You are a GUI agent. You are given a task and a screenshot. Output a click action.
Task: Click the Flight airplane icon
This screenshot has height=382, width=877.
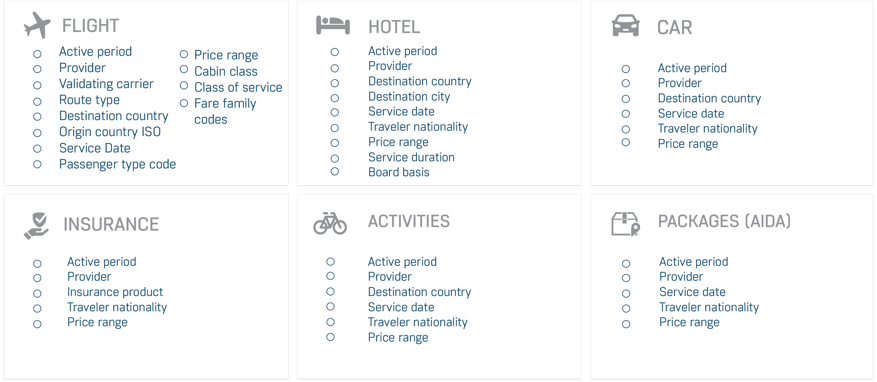point(37,25)
